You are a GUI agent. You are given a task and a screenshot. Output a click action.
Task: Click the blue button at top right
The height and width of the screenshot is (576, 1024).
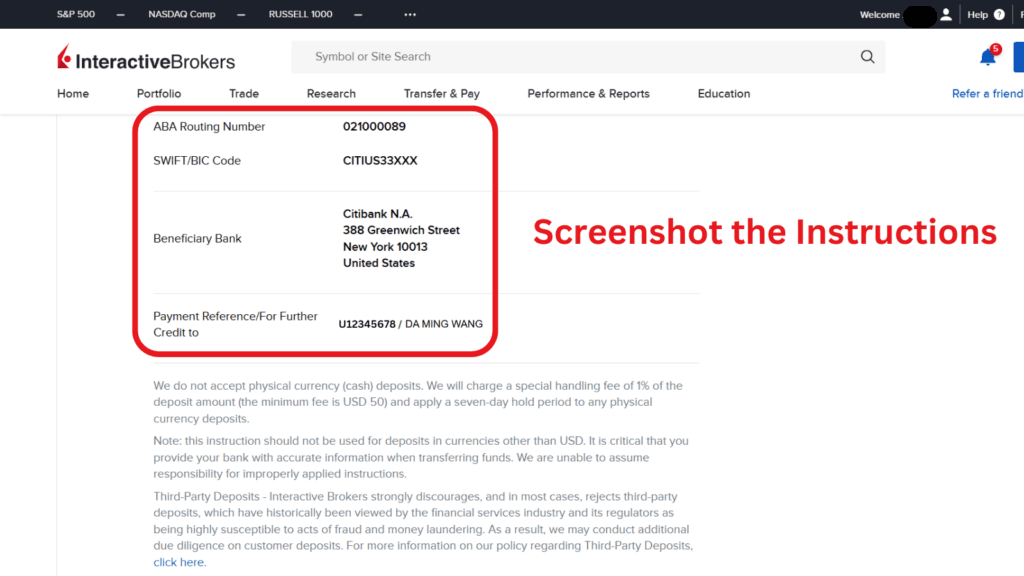pyautogui.click(x=1018, y=58)
